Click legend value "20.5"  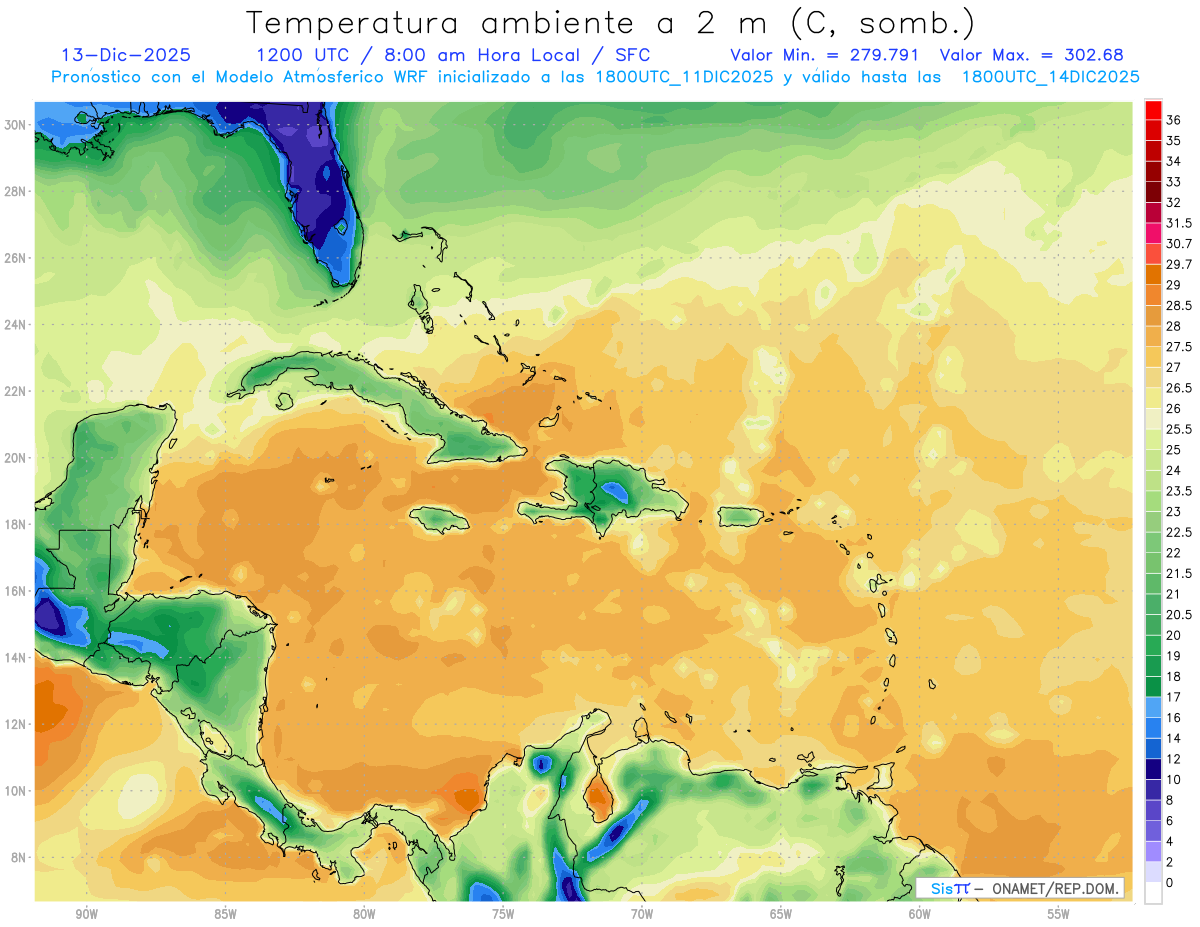[1179, 615]
